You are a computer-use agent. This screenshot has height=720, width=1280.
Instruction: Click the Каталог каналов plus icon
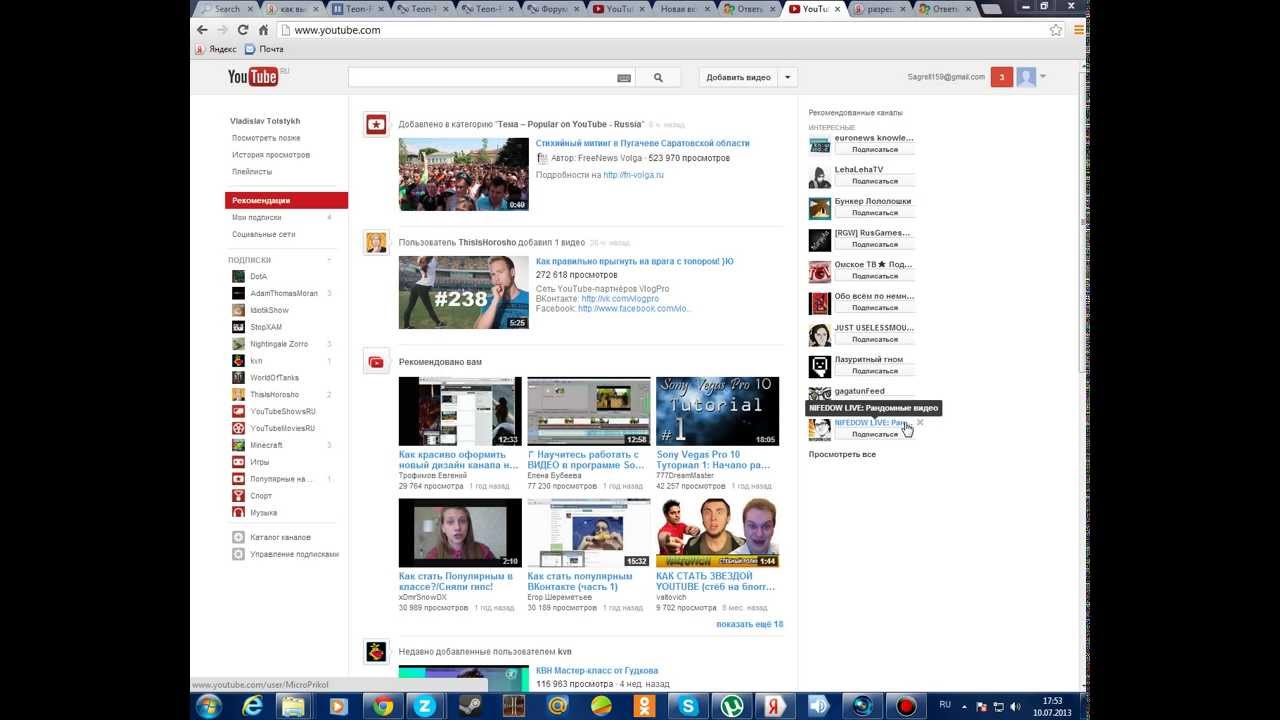coord(238,537)
